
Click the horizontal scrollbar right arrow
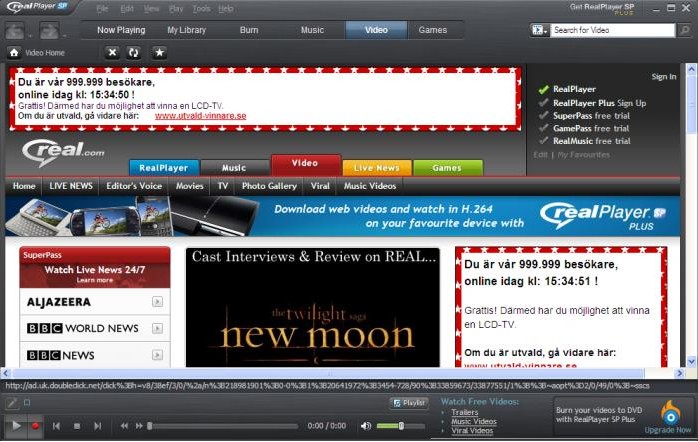tap(680, 373)
